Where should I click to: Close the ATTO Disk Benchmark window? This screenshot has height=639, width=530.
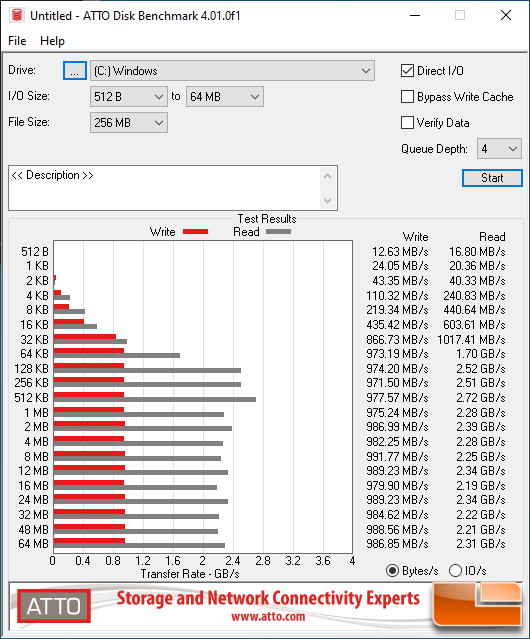click(x=506, y=15)
